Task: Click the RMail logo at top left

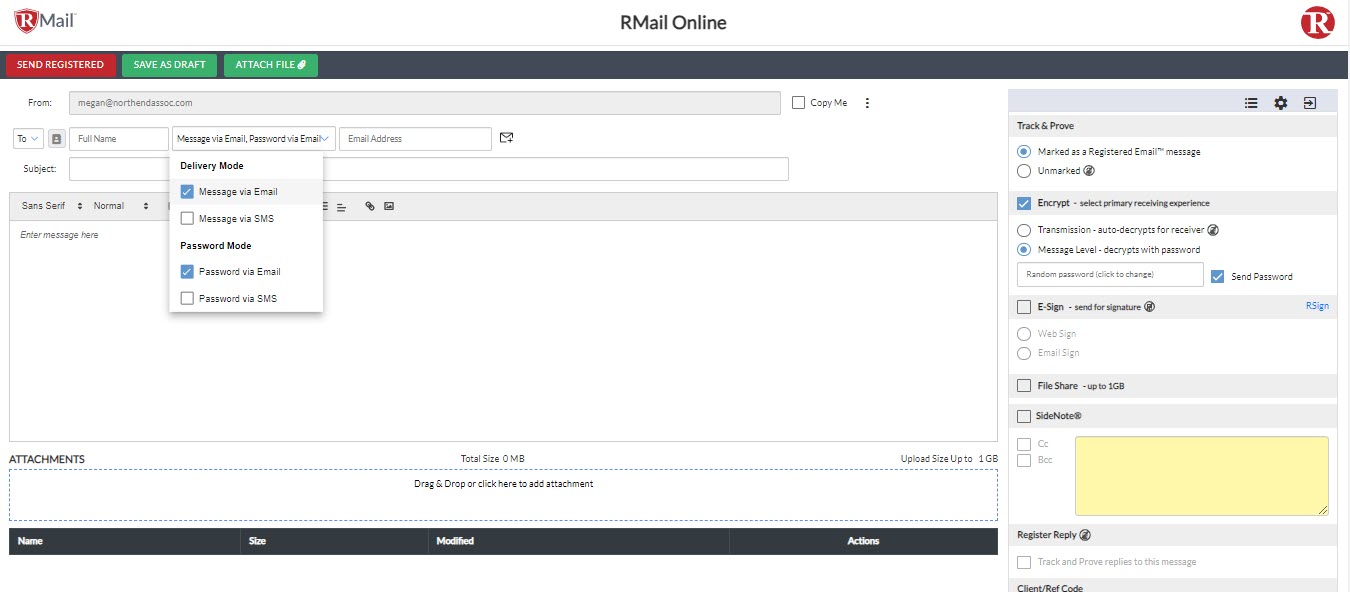Action: pyautogui.click(x=45, y=19)
